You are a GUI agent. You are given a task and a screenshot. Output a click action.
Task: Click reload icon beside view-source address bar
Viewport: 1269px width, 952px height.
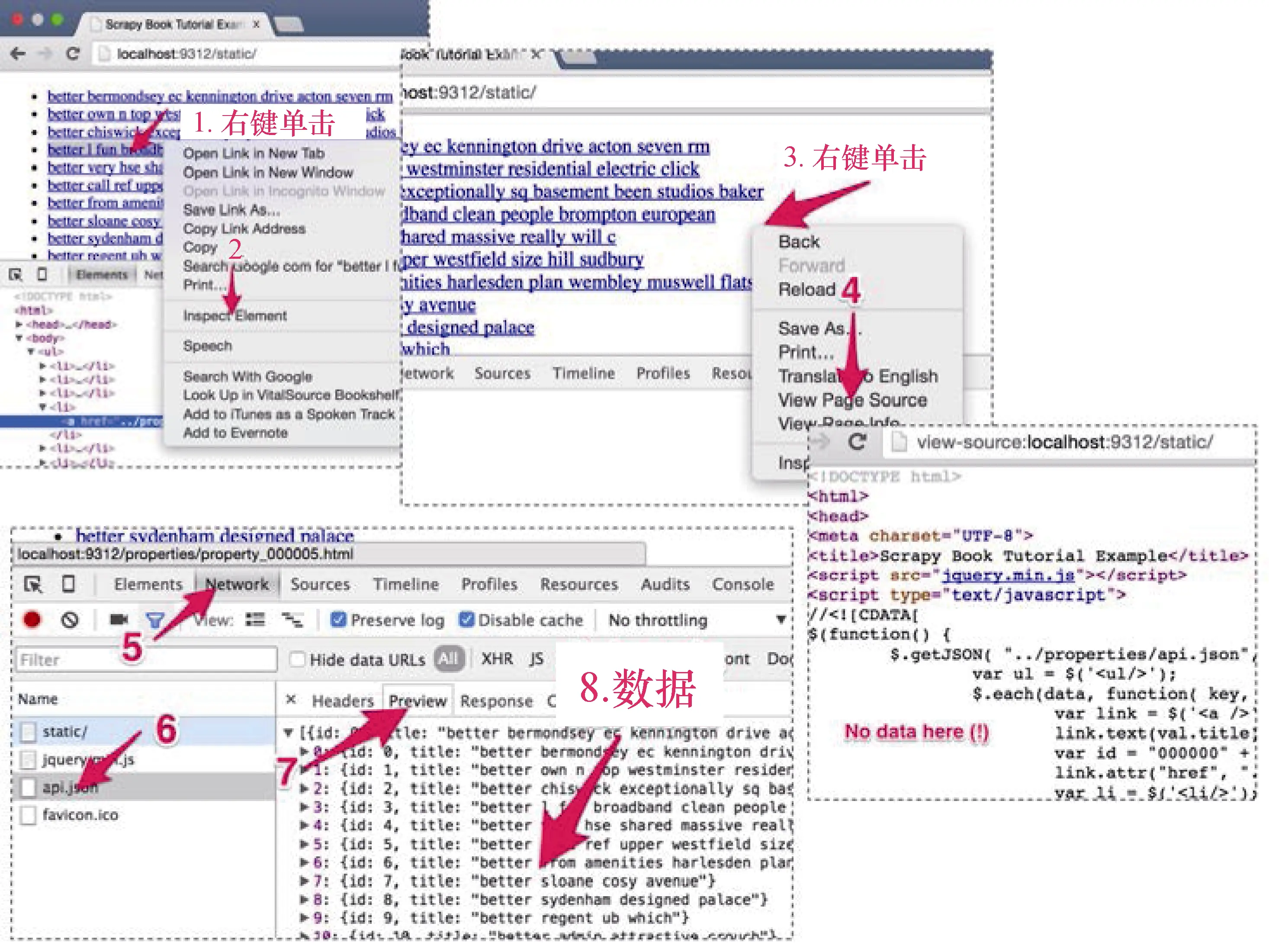click(x=857, y=442)
